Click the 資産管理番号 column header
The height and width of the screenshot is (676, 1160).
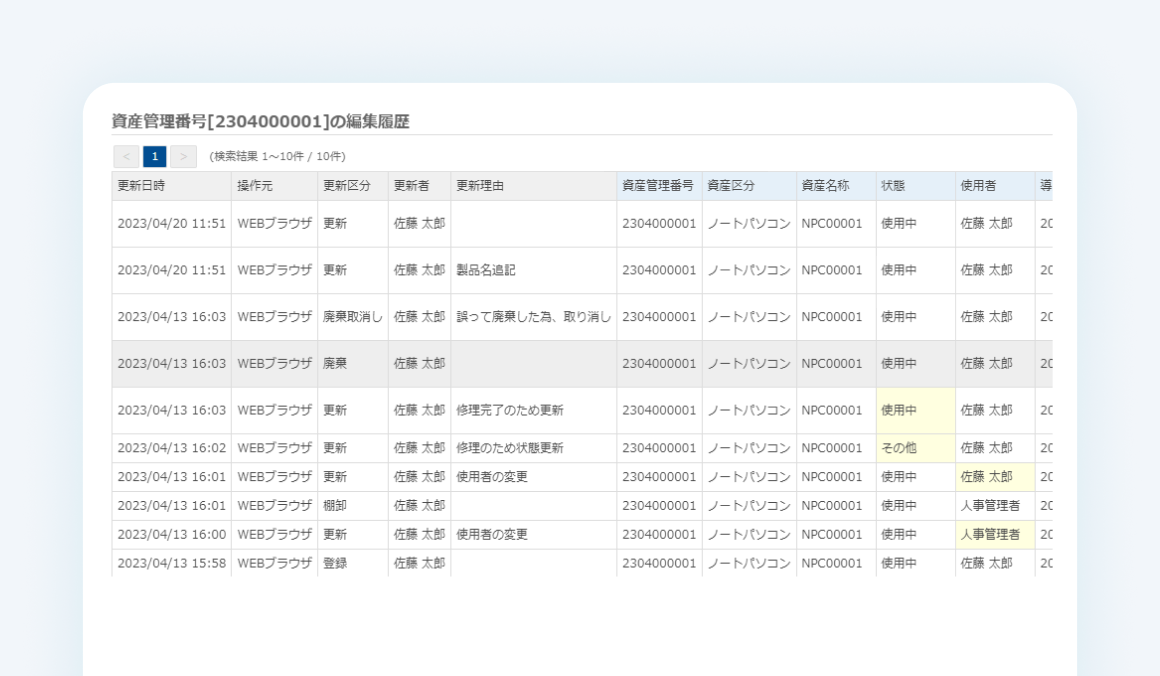pos(659,186)
